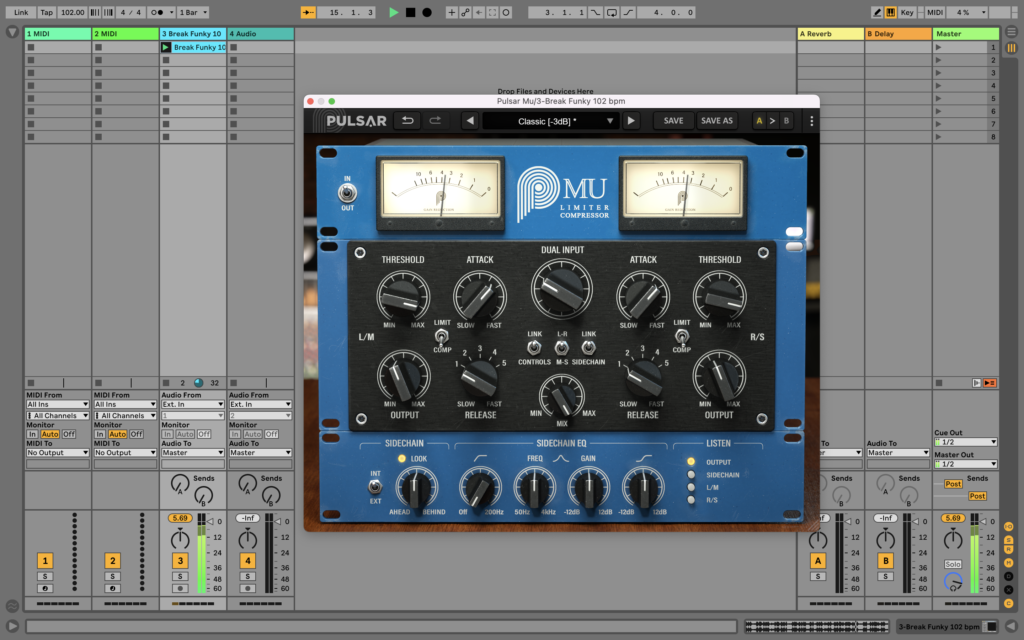Select OUTPUT in the LISTEN section
This screenshot has width=1024, height=640.
690,462
